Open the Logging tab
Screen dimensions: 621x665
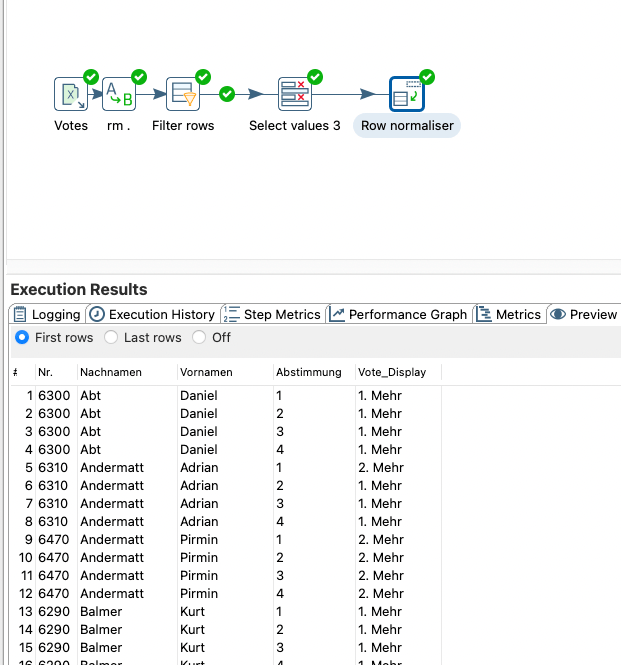[46, 314]
